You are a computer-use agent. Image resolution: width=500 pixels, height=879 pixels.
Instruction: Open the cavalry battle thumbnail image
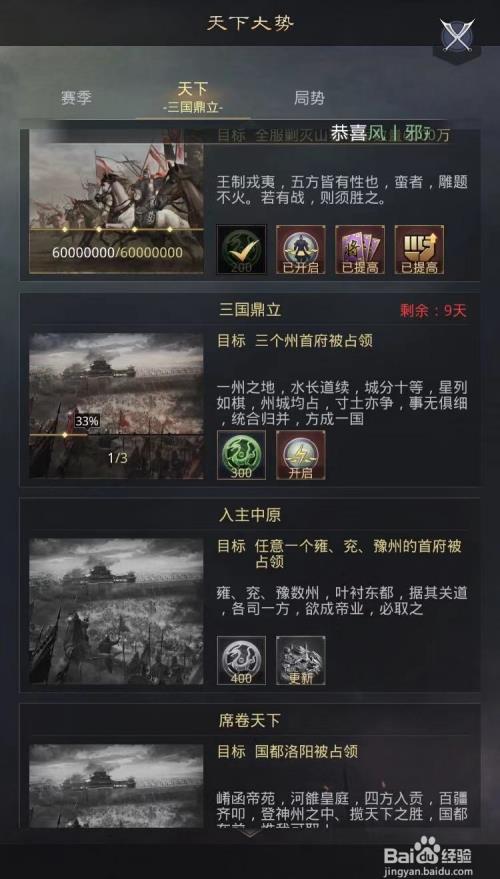point(117,202)
